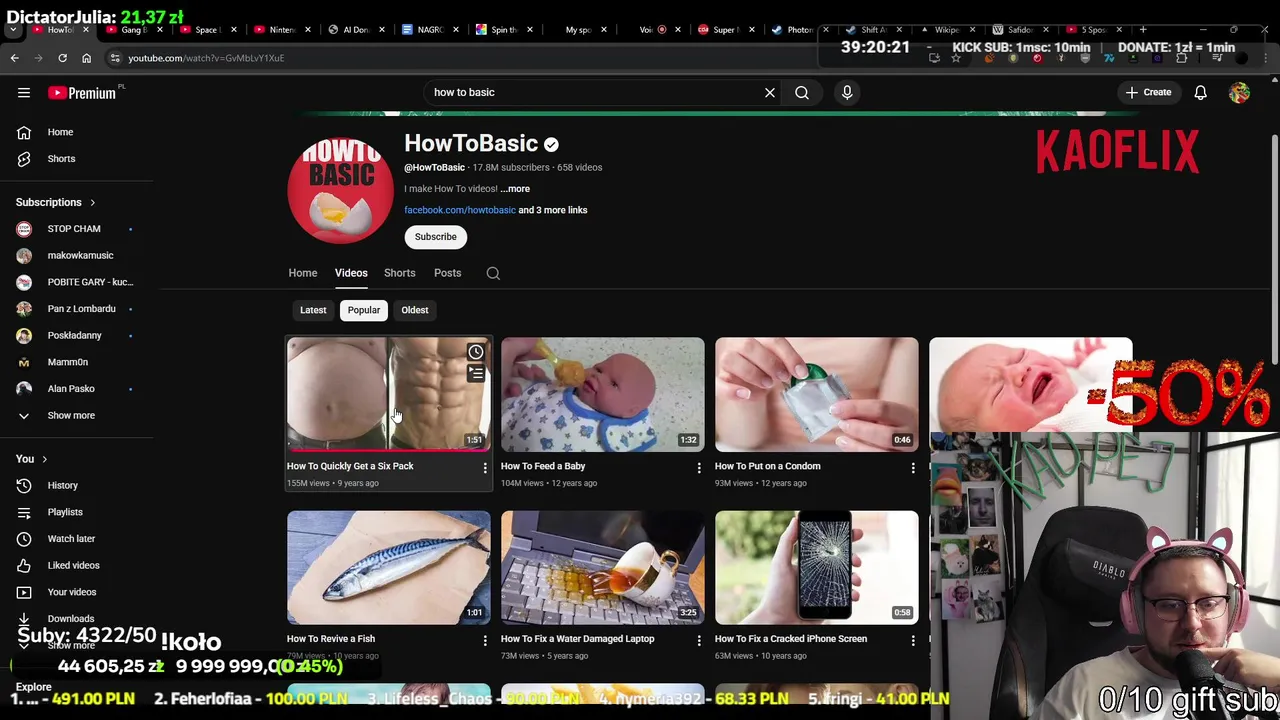
Task: Open options for How To Put on a Condom
Action: [x=913, y=468]
